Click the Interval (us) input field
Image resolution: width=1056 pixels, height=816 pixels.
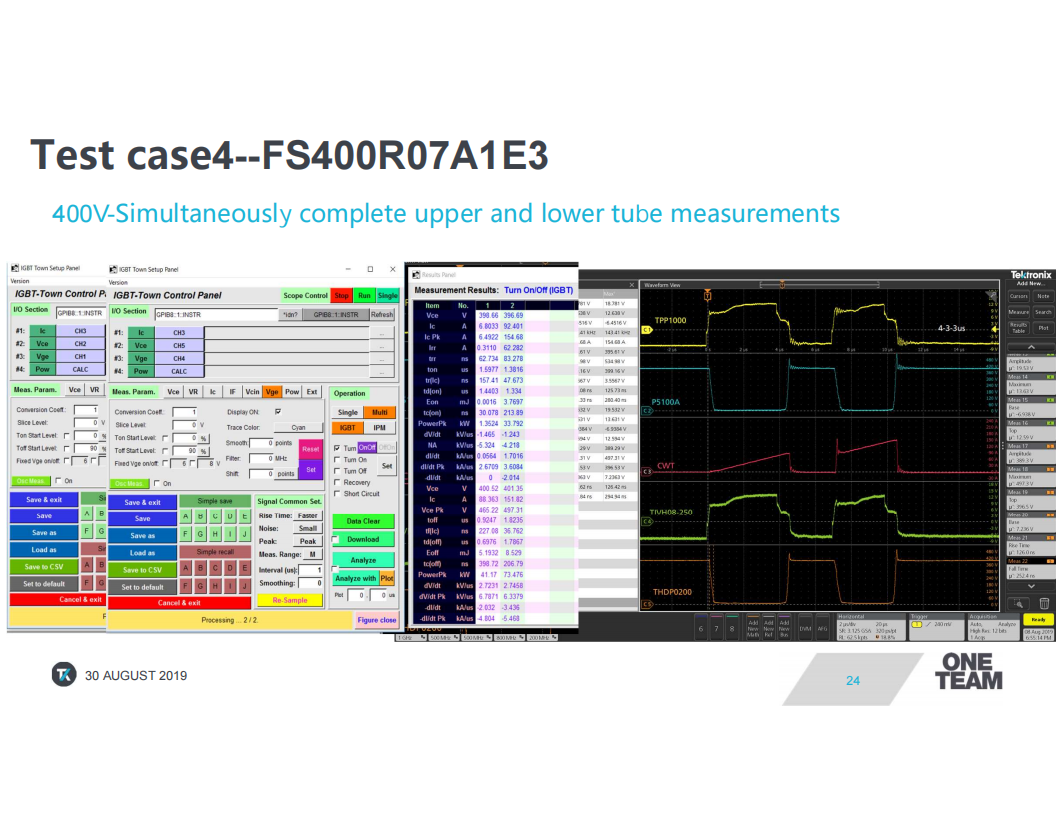pyautogui.click(x=310, y=570)
